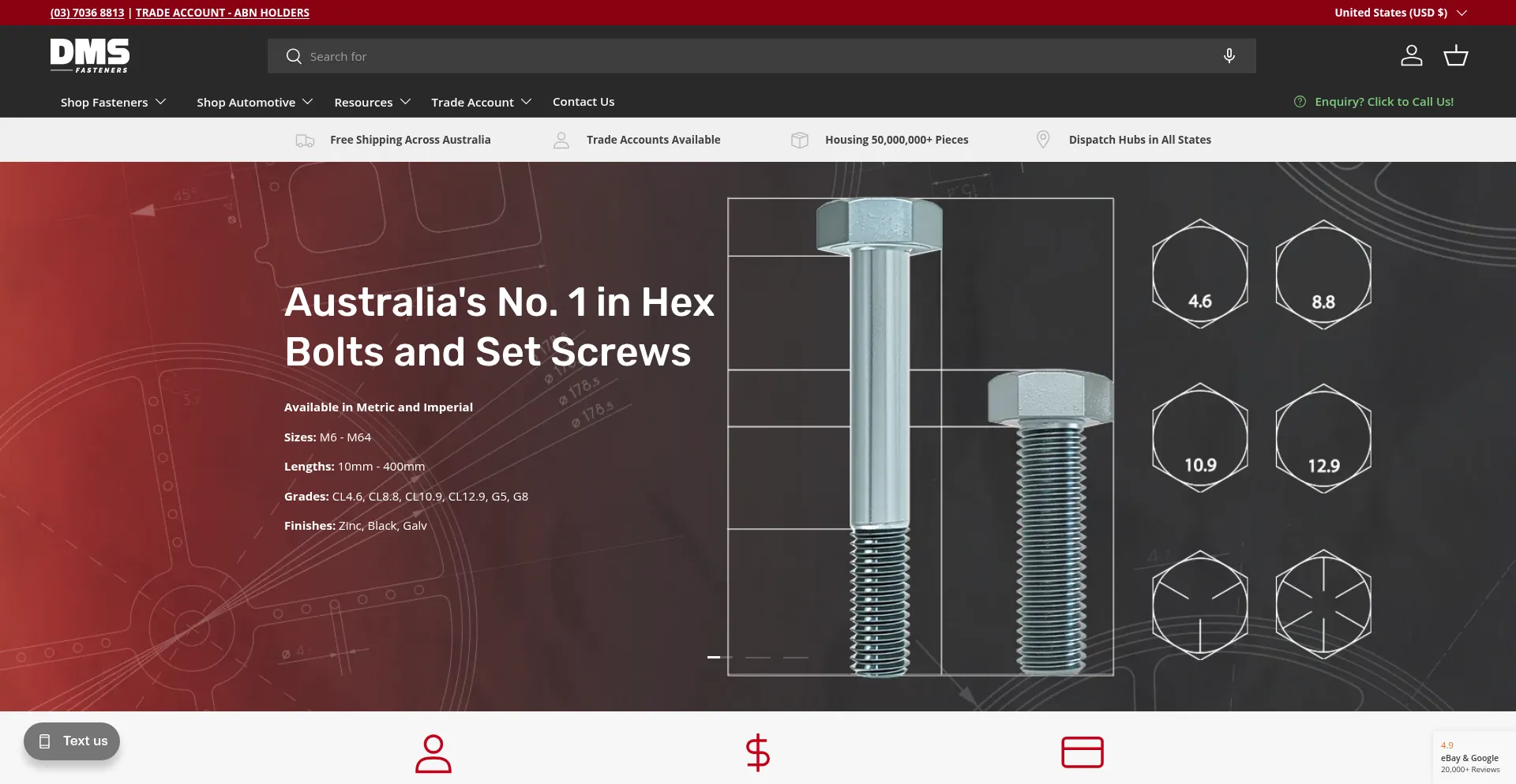Open the eBay & Google reviews badge
Image resolution: width=1516 pixels, height=784 pixels.
[1473, 757]
